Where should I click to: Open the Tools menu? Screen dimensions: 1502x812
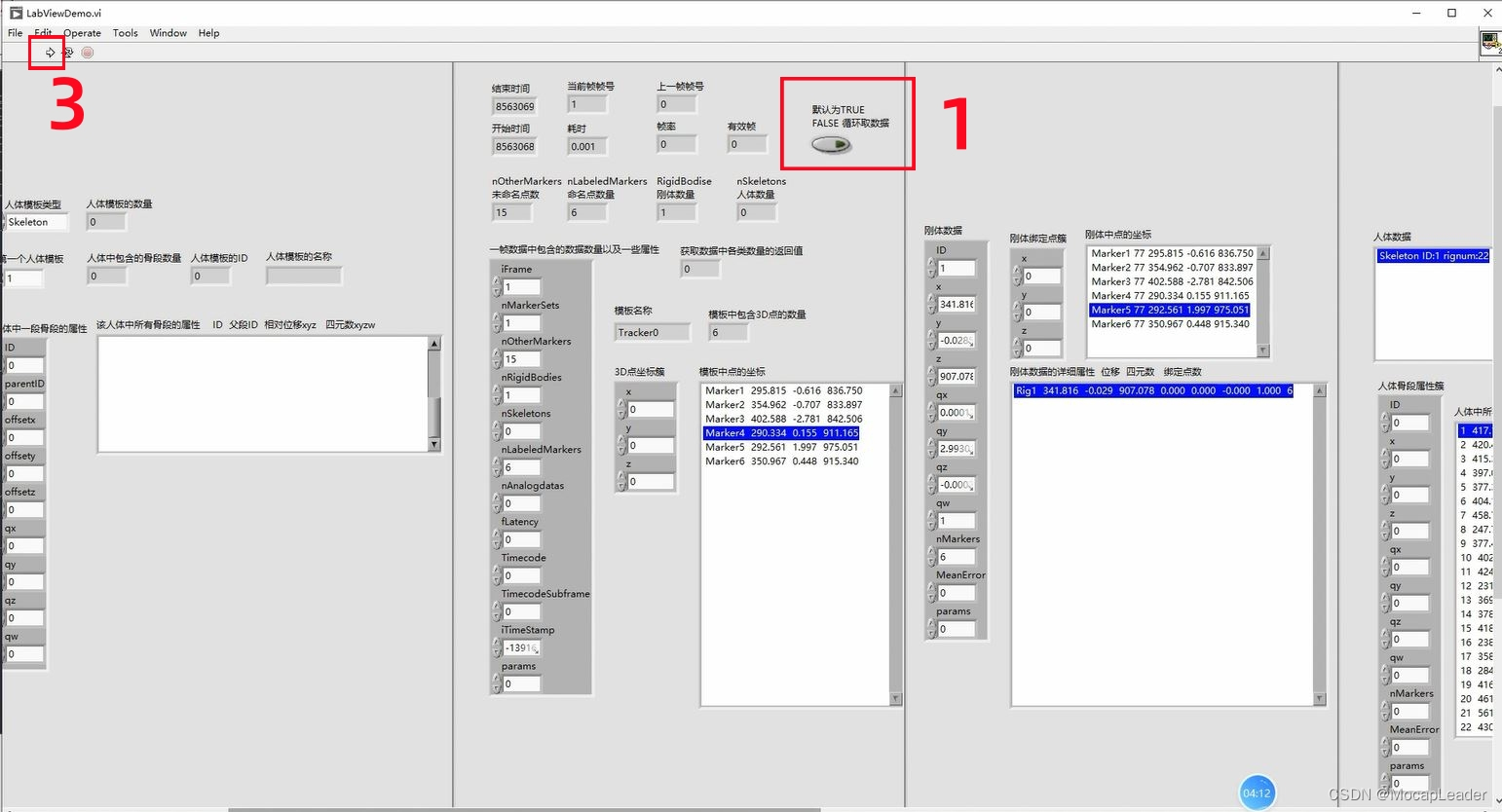(x=125, y=32)
